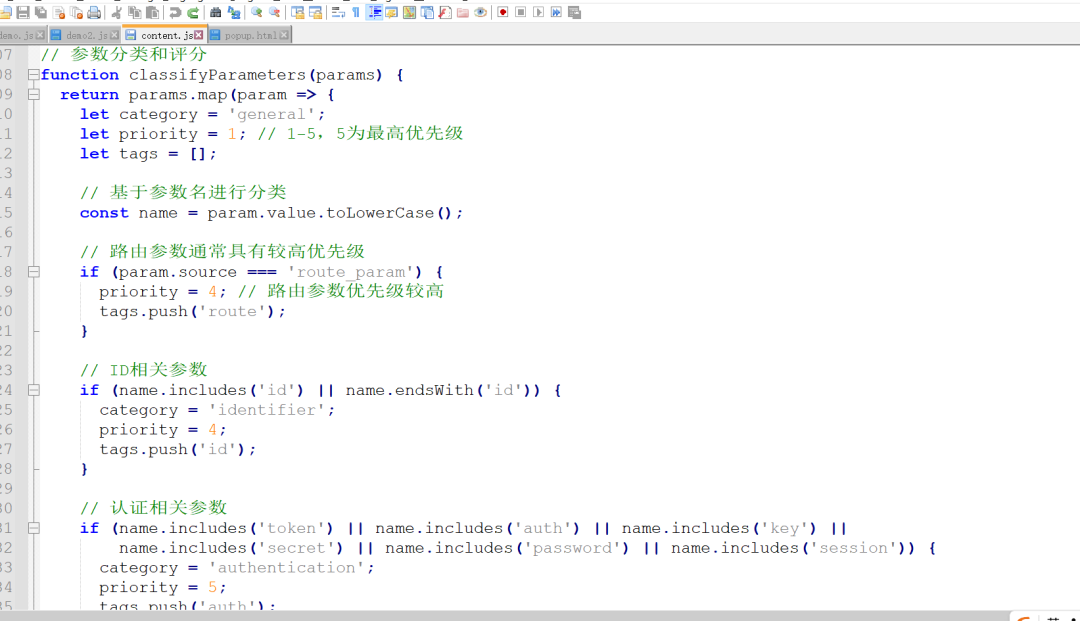The width and height of the screenshot is (1080, 621).
Task: Open Find with the binoculars icon
Action: pyautogui.click(x=216, y=12)
